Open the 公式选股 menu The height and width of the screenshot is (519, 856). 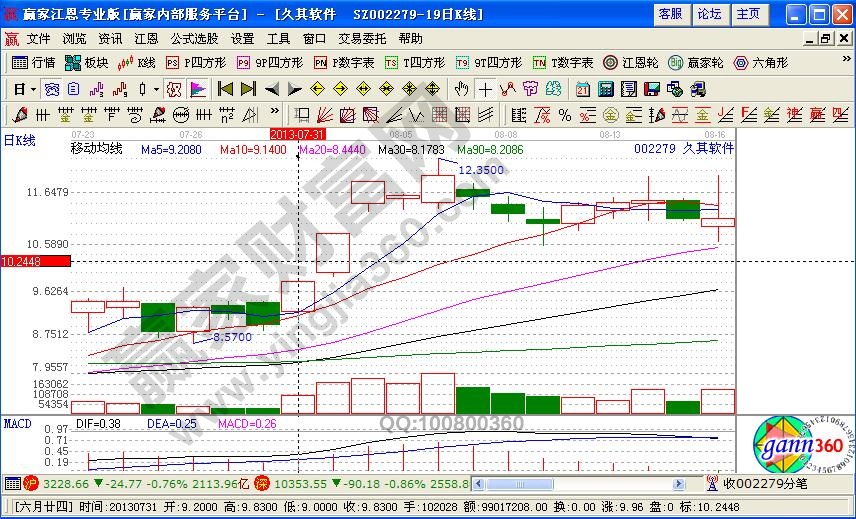pos(194,39)
